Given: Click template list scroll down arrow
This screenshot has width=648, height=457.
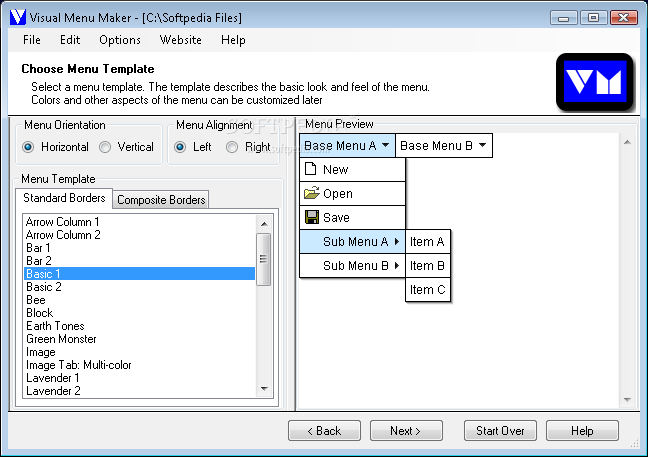Looking at the screenshot, I should point(264,389).
